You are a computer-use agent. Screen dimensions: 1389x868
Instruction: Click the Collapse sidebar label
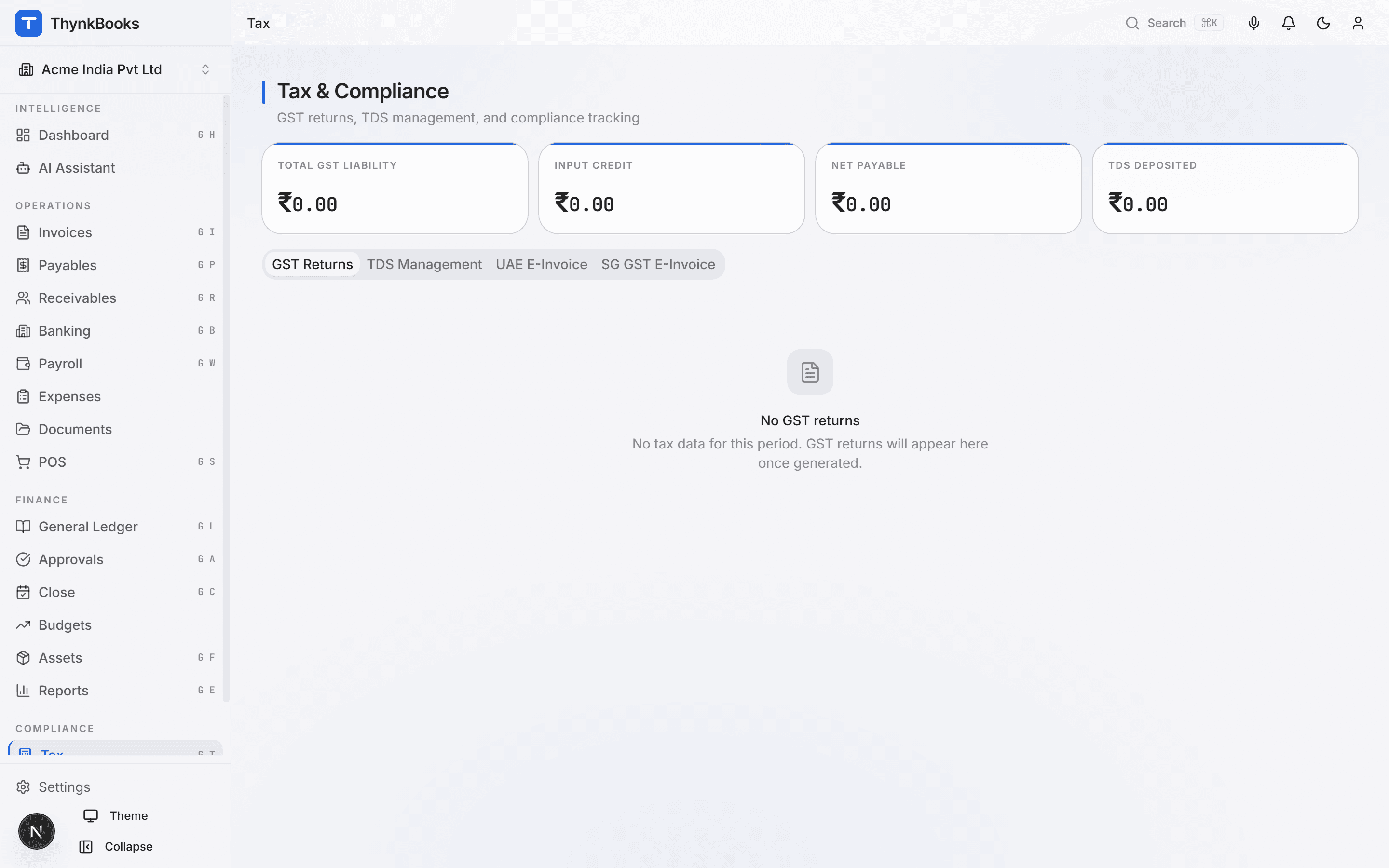[x=129, y=846]
